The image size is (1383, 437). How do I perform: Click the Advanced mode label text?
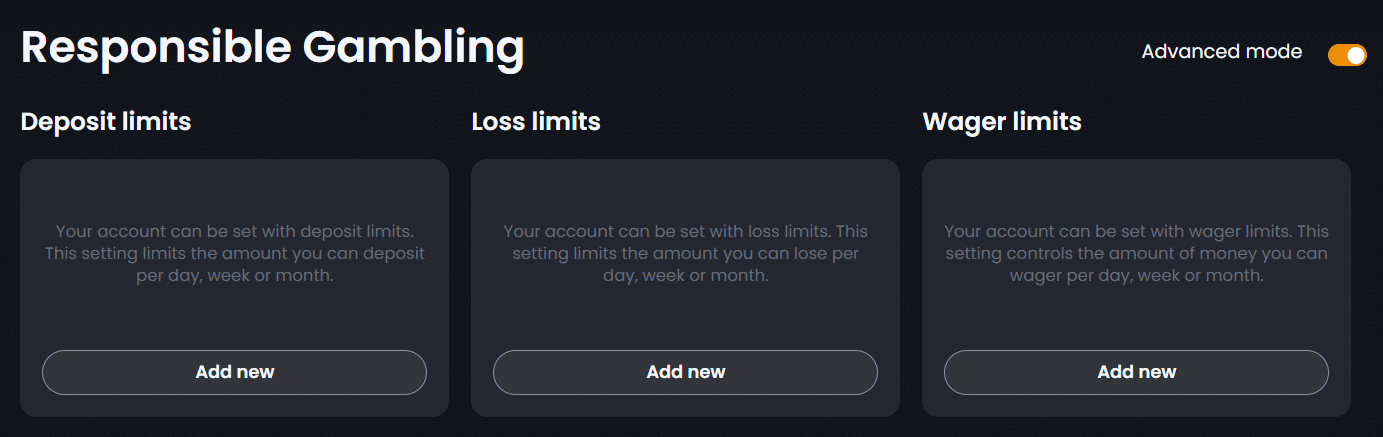pyautogui.click(x=1221, y=52)
